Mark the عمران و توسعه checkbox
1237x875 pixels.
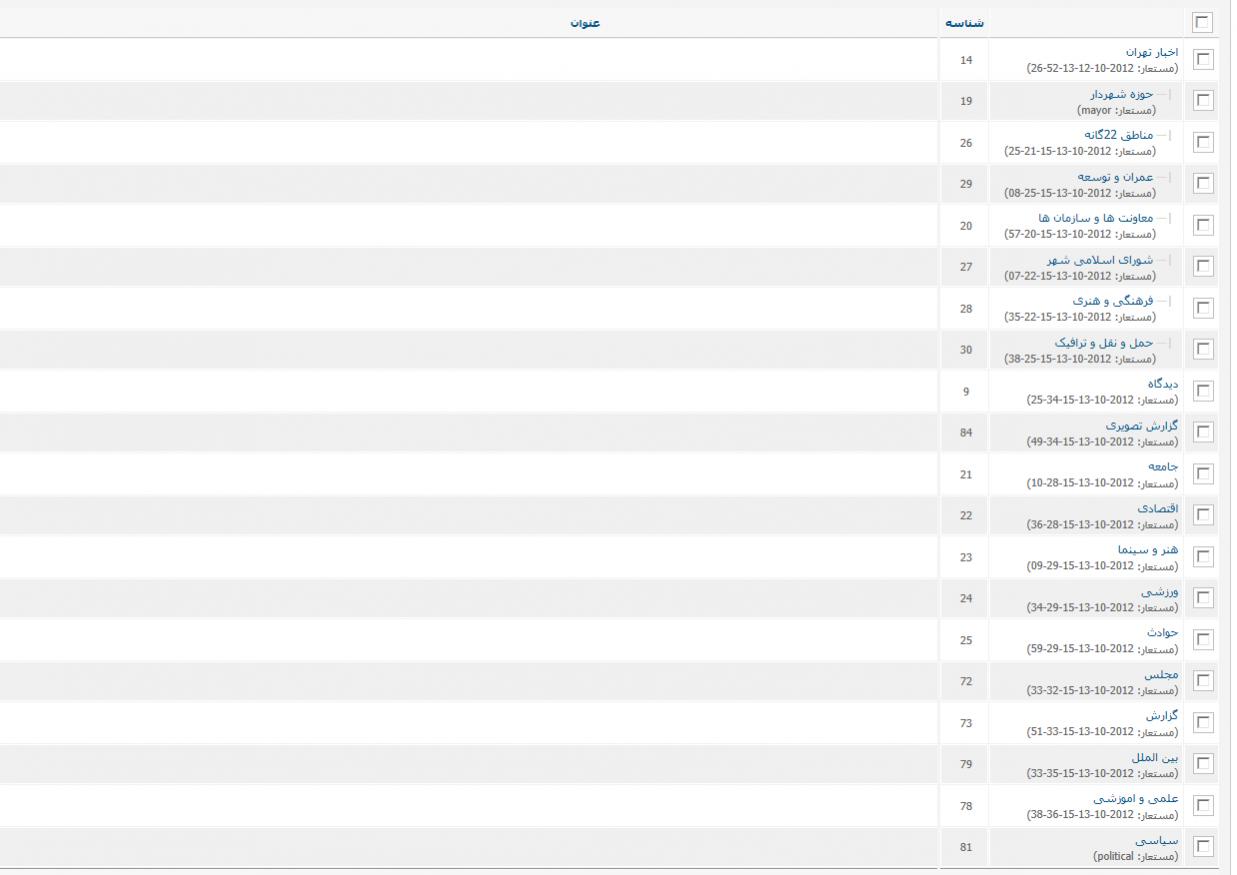point(1204,184)
